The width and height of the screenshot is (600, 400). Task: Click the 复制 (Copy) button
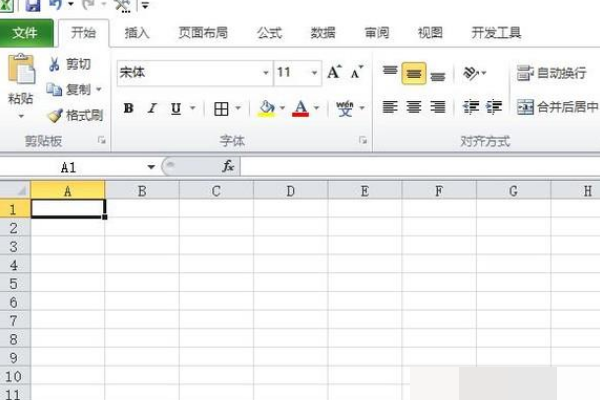68,90
